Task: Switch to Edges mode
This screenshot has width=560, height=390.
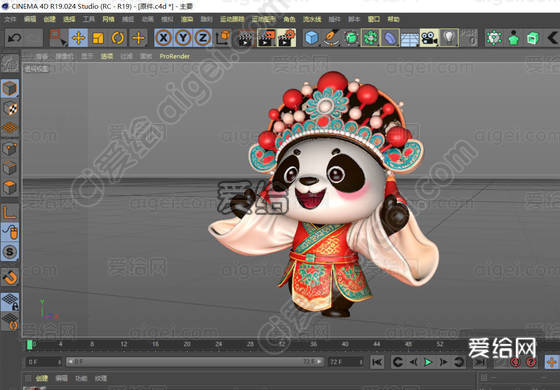Action: [10, 168]
